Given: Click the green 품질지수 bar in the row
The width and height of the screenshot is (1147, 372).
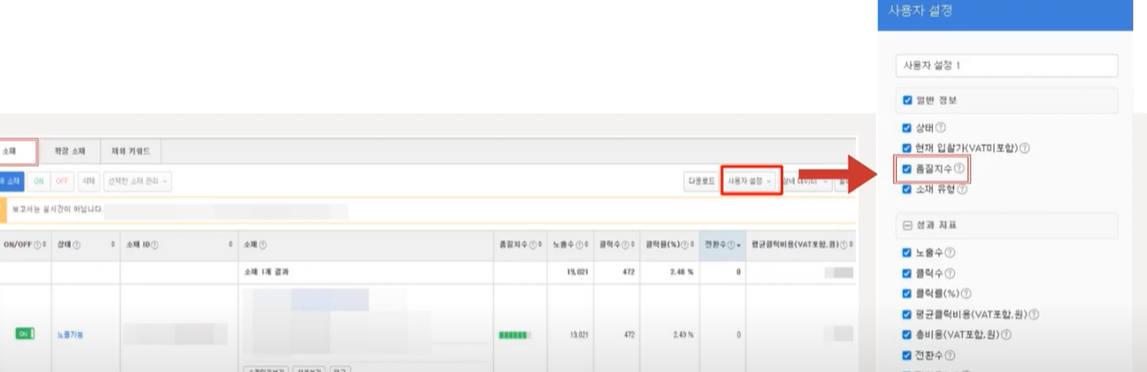Looking at the screenshot, I should [x=515, y=335].
